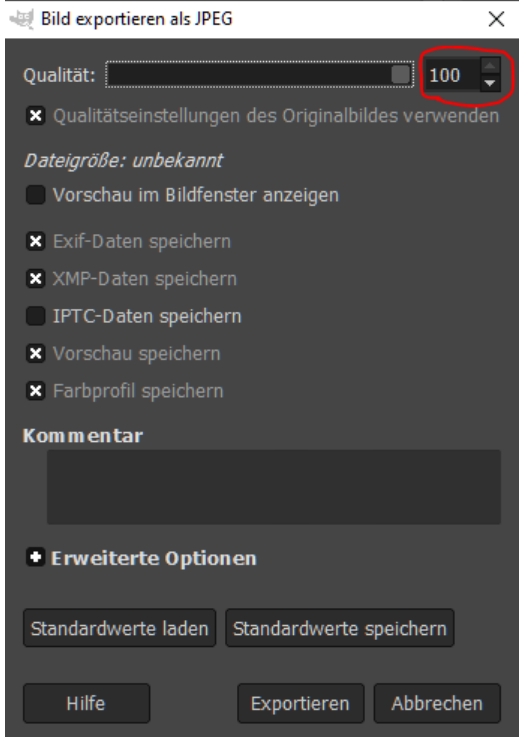Click into the quality value field showing 100
The height and width of the screenshot is (744, 530).
(453, 75)
